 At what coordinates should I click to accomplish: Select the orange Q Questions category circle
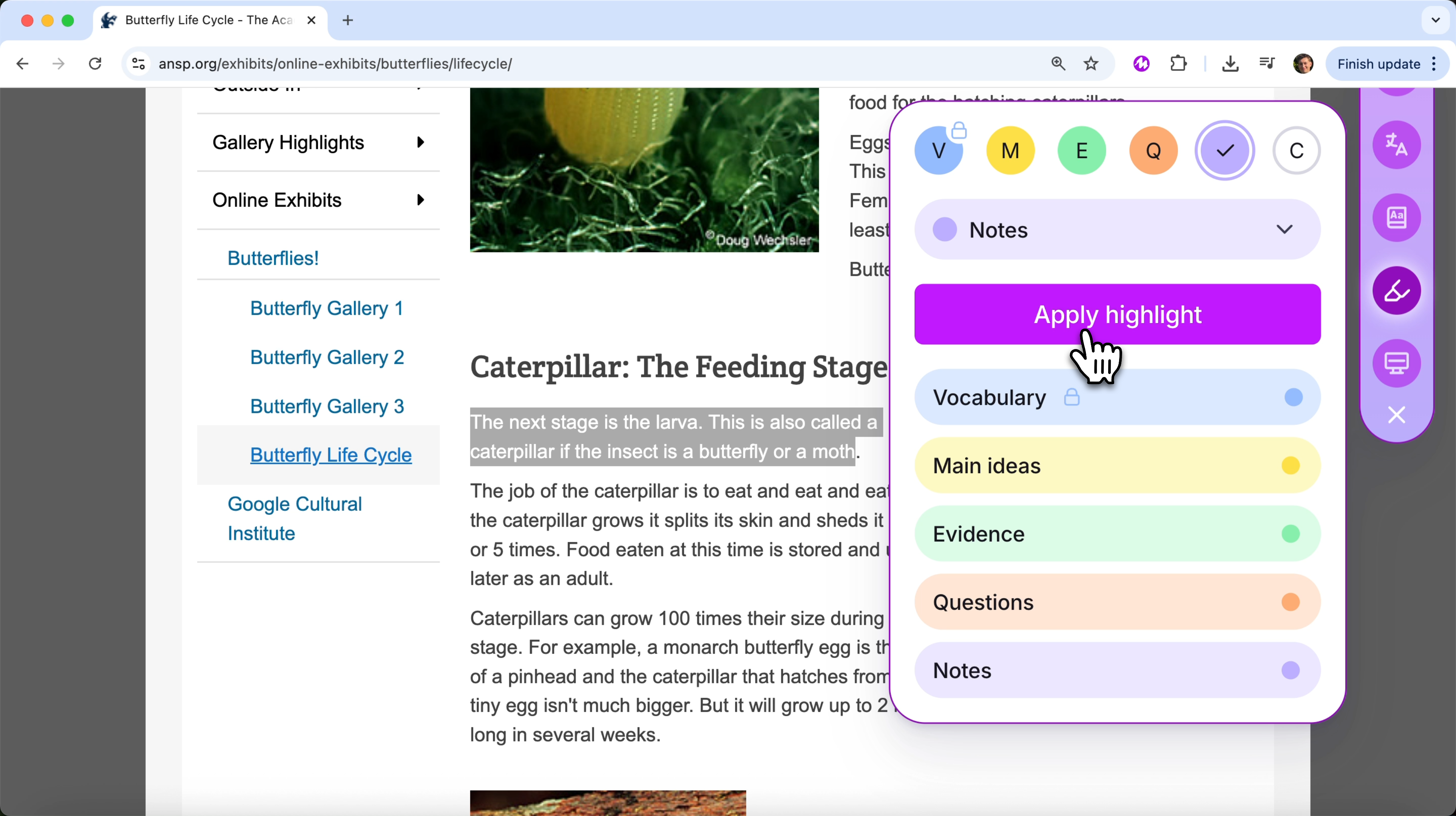pyautogui.click(x=1153, y=150)
